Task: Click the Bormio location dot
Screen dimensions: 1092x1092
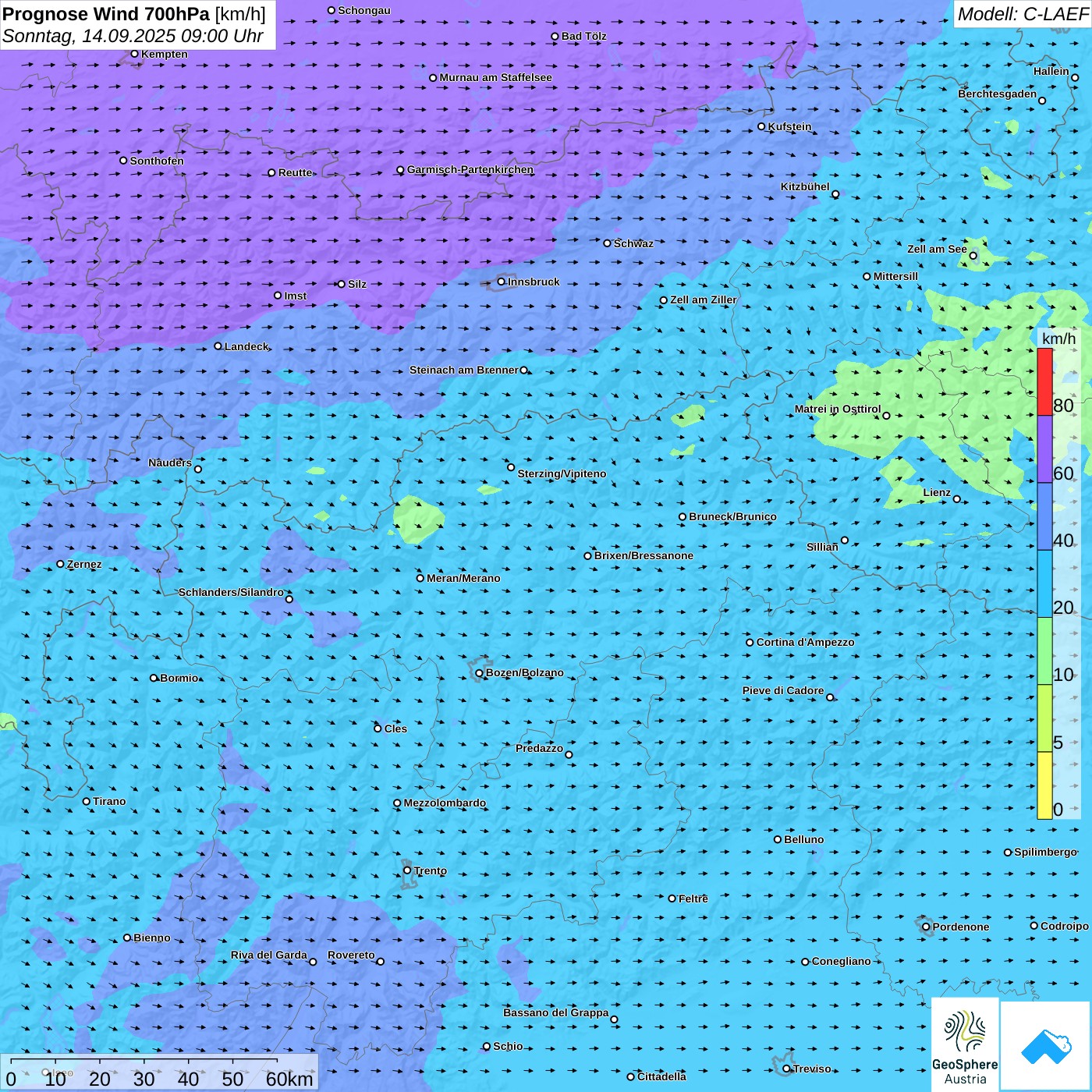Action: click(x=154, y=678)
